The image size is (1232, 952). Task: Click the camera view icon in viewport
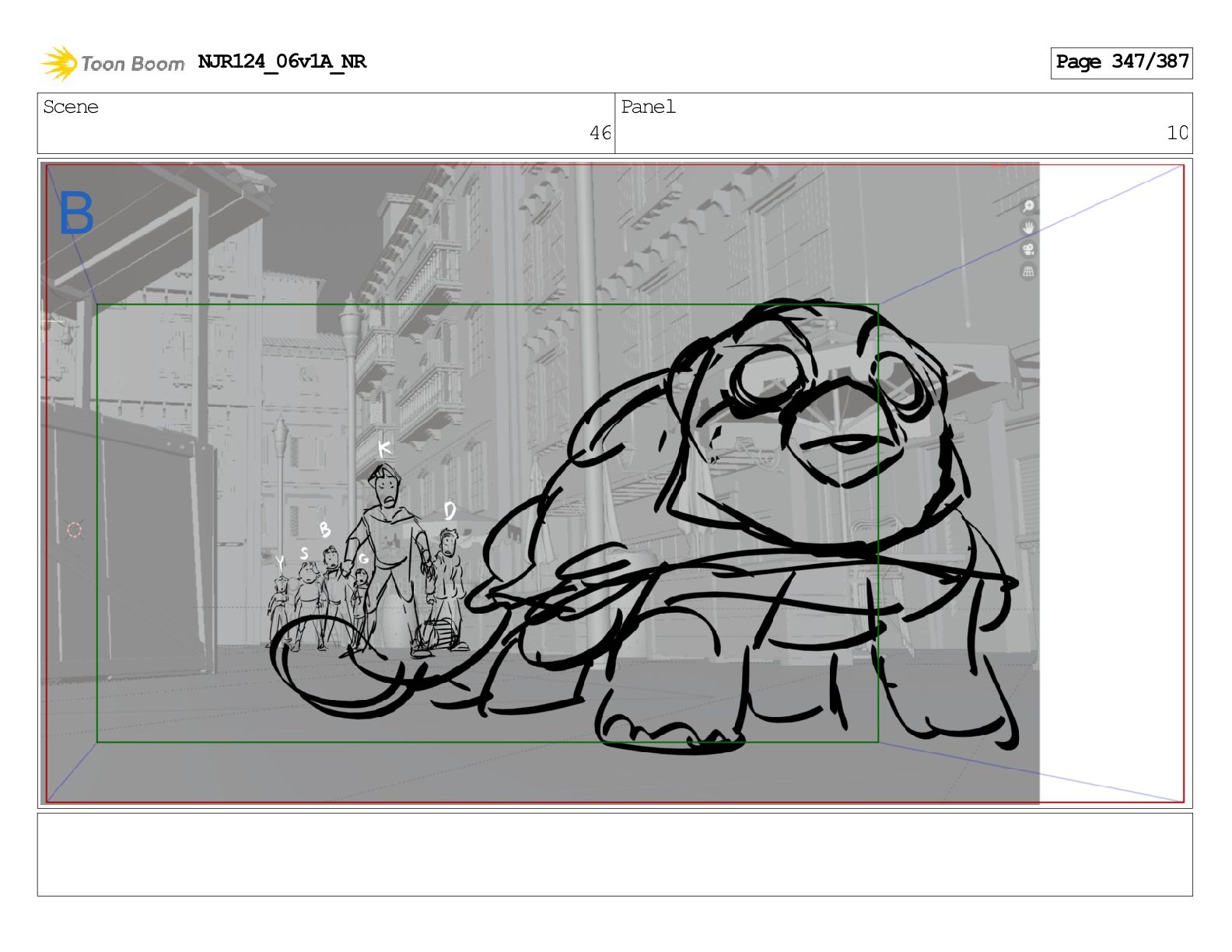click(x=1028, y=250)
